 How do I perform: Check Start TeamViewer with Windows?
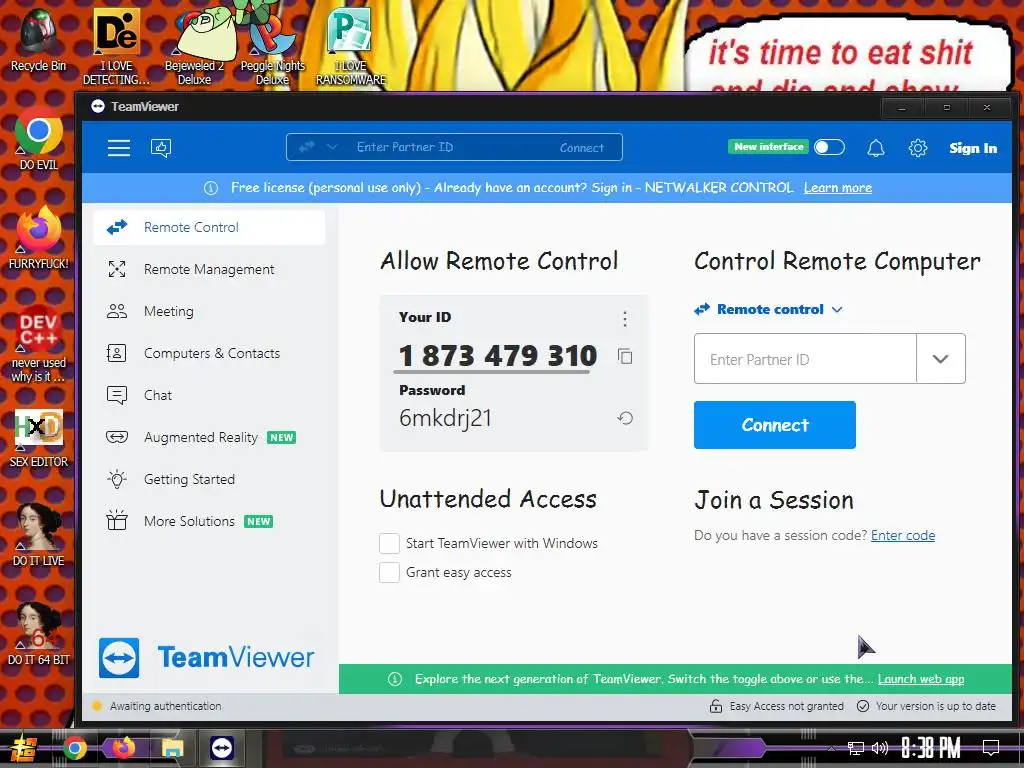tap(389, 543)
